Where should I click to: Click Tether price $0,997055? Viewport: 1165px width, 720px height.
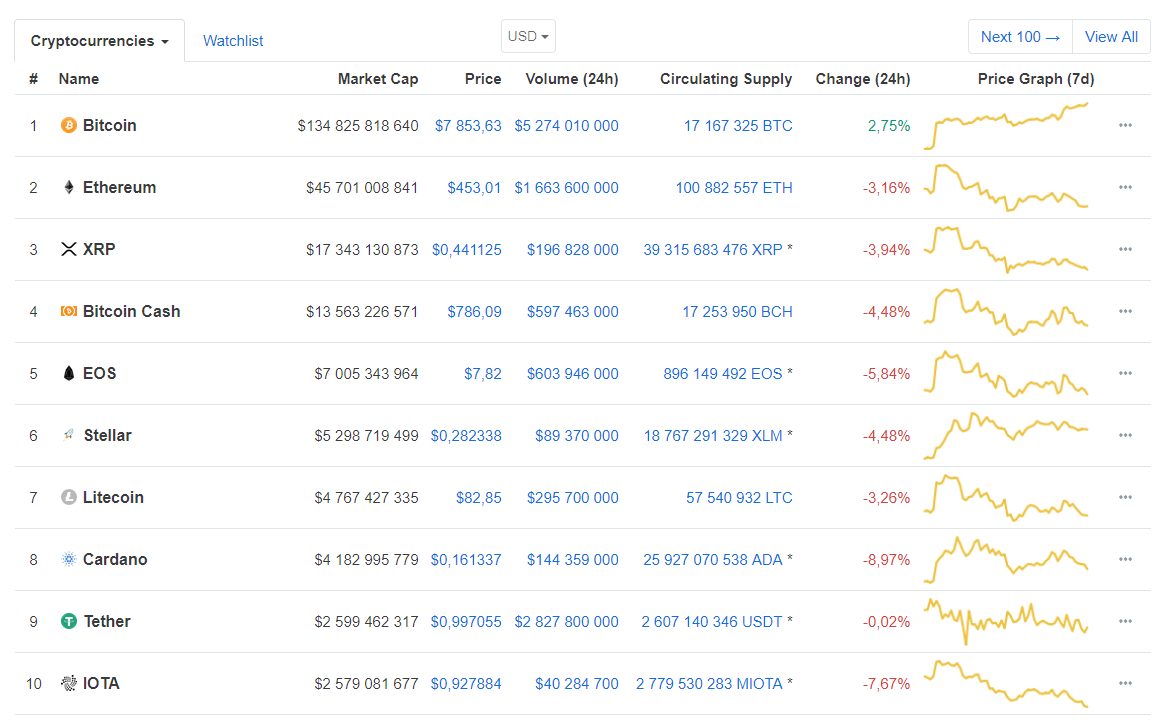[x=466, y=622]
